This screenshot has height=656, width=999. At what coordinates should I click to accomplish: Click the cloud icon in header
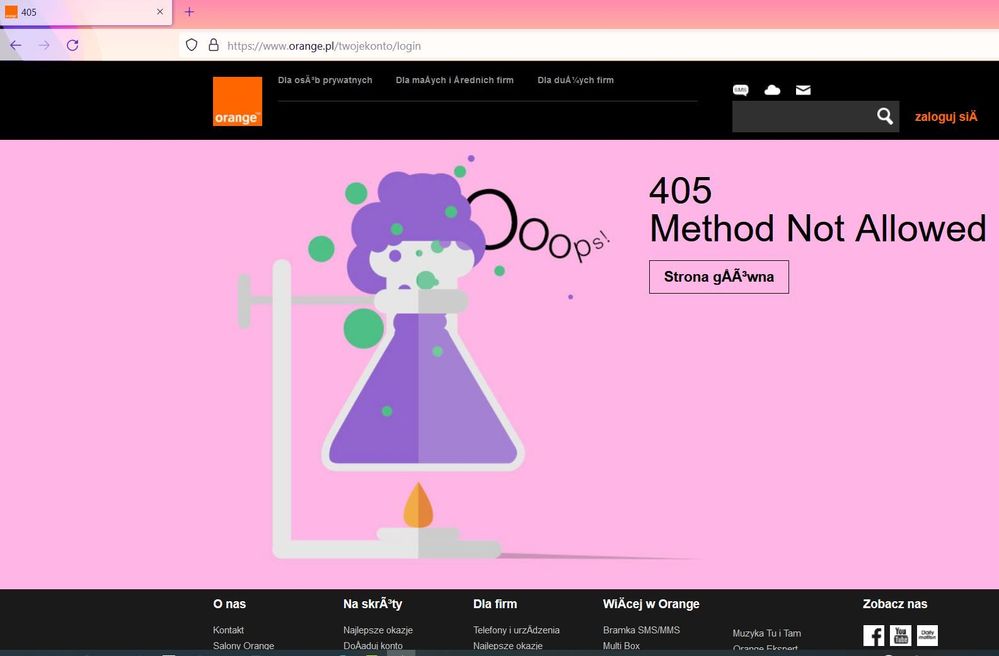[772, 90]
